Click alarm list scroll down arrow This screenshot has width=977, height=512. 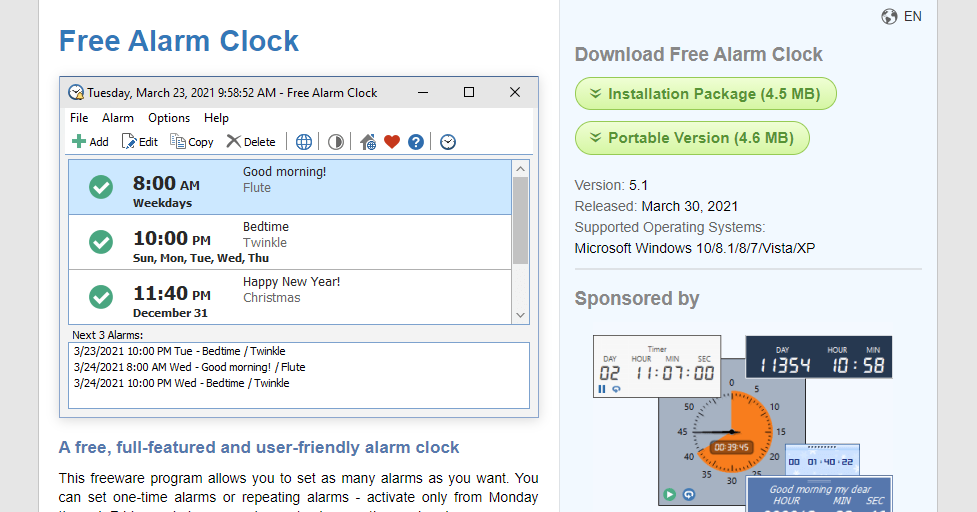[521, 315]
